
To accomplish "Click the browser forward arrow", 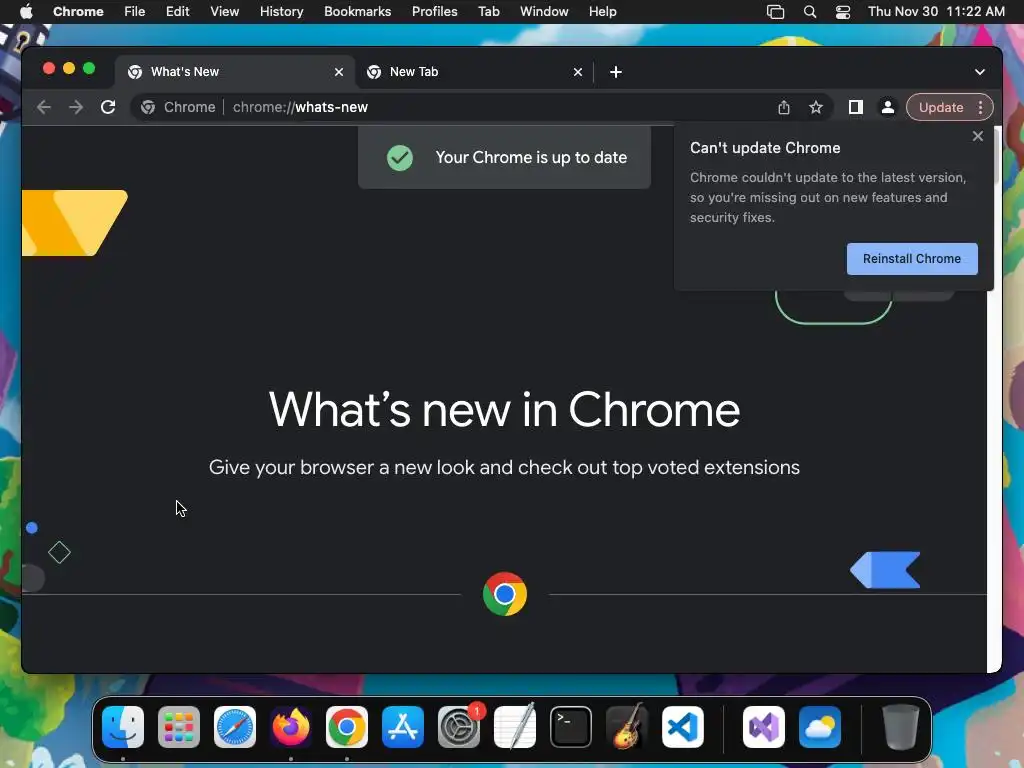I will click(76, 107).
